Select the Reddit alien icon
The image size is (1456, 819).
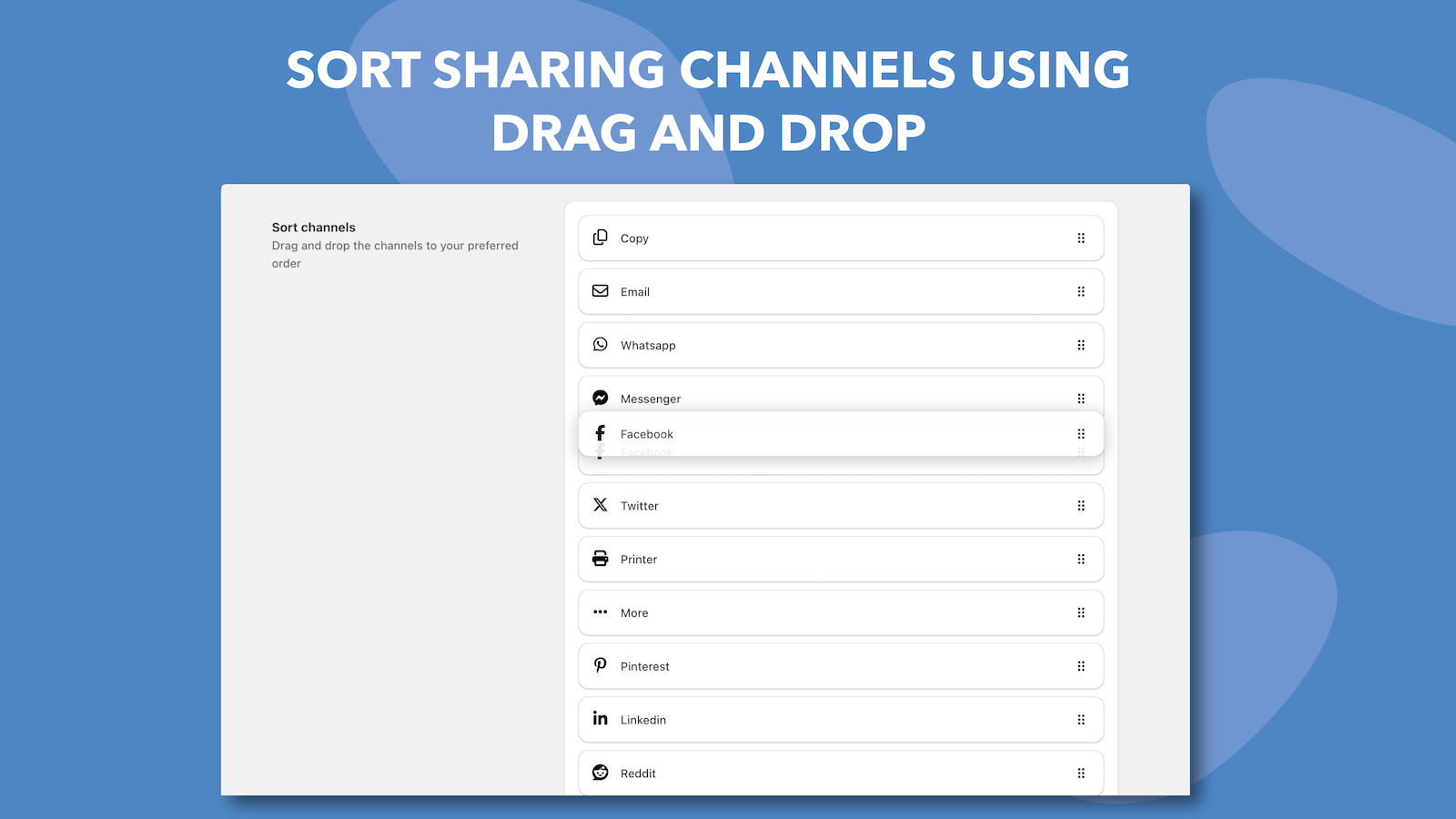tap(601, 773)
